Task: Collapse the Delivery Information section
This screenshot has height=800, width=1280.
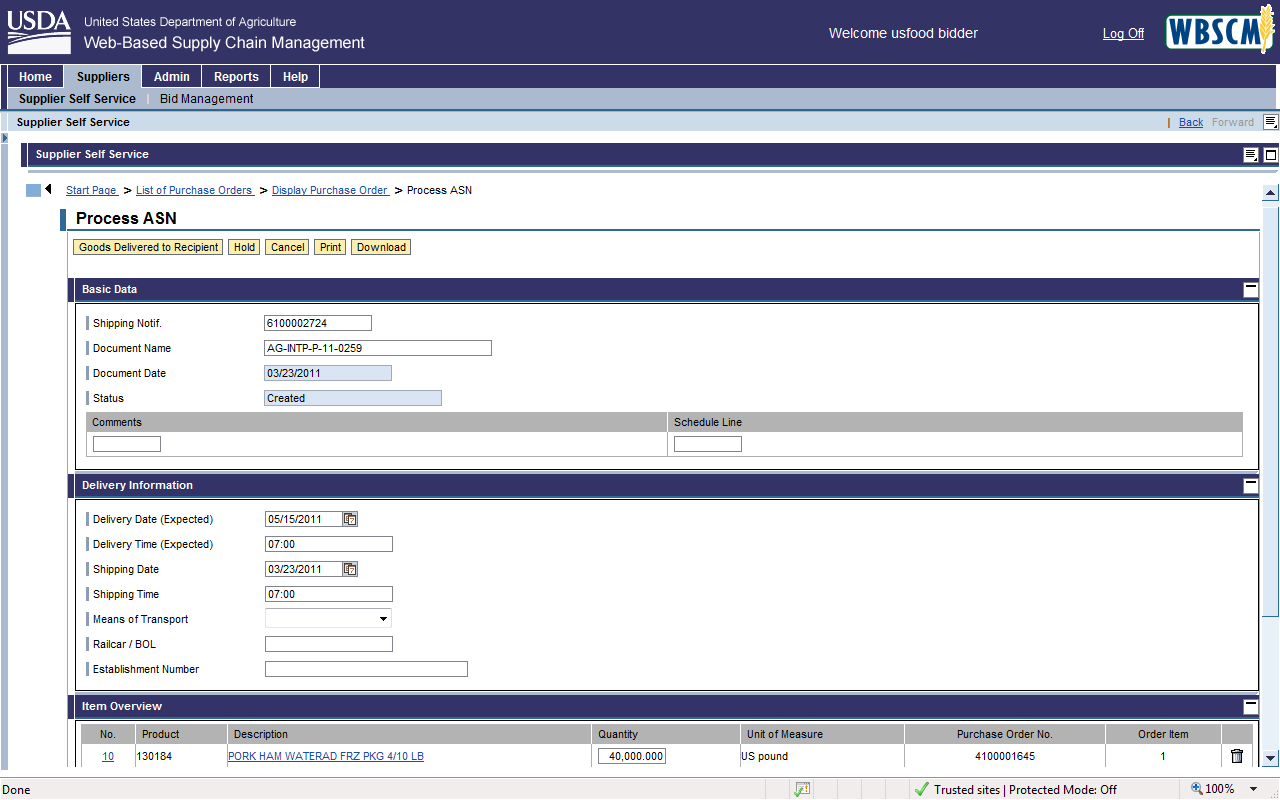Action: pyautogui.click(x=1250, y=485)
